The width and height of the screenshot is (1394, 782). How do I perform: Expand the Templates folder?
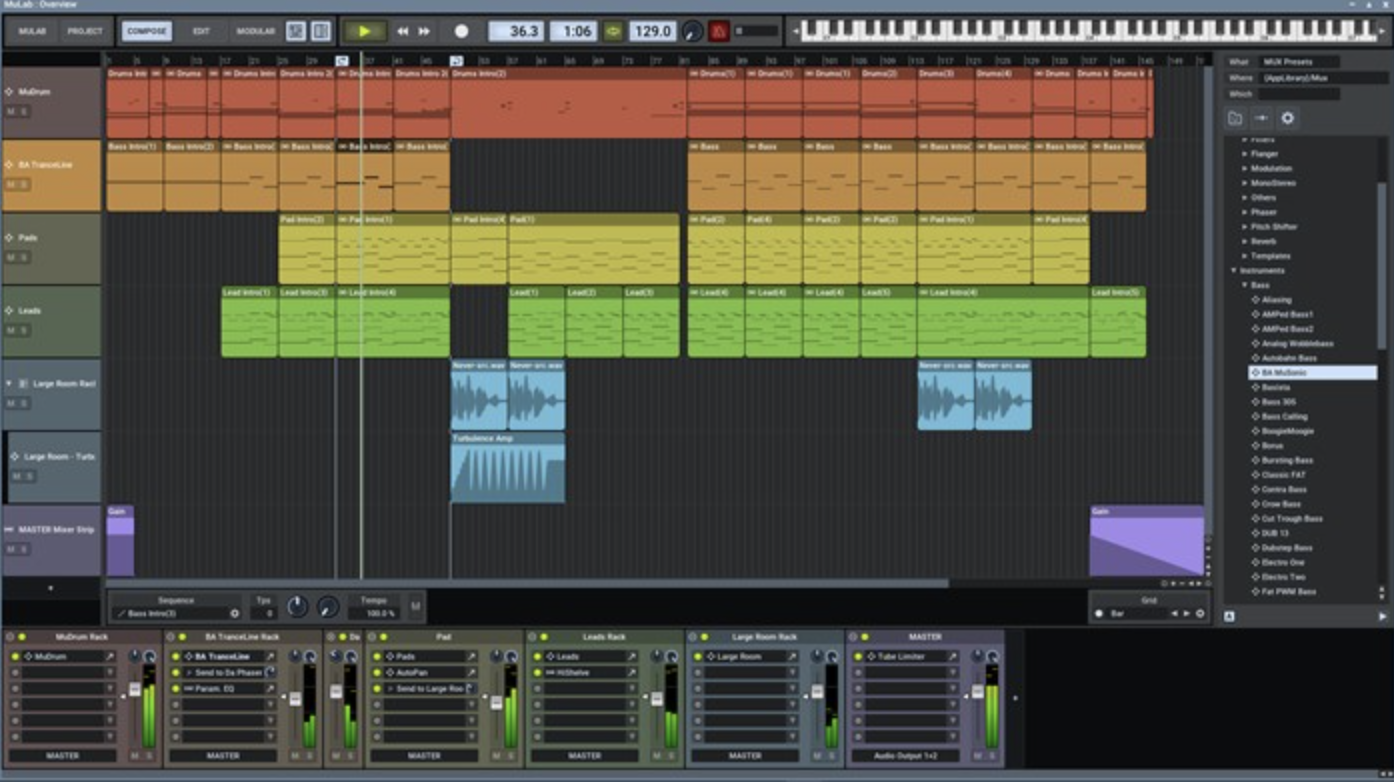click(1244, 256)
